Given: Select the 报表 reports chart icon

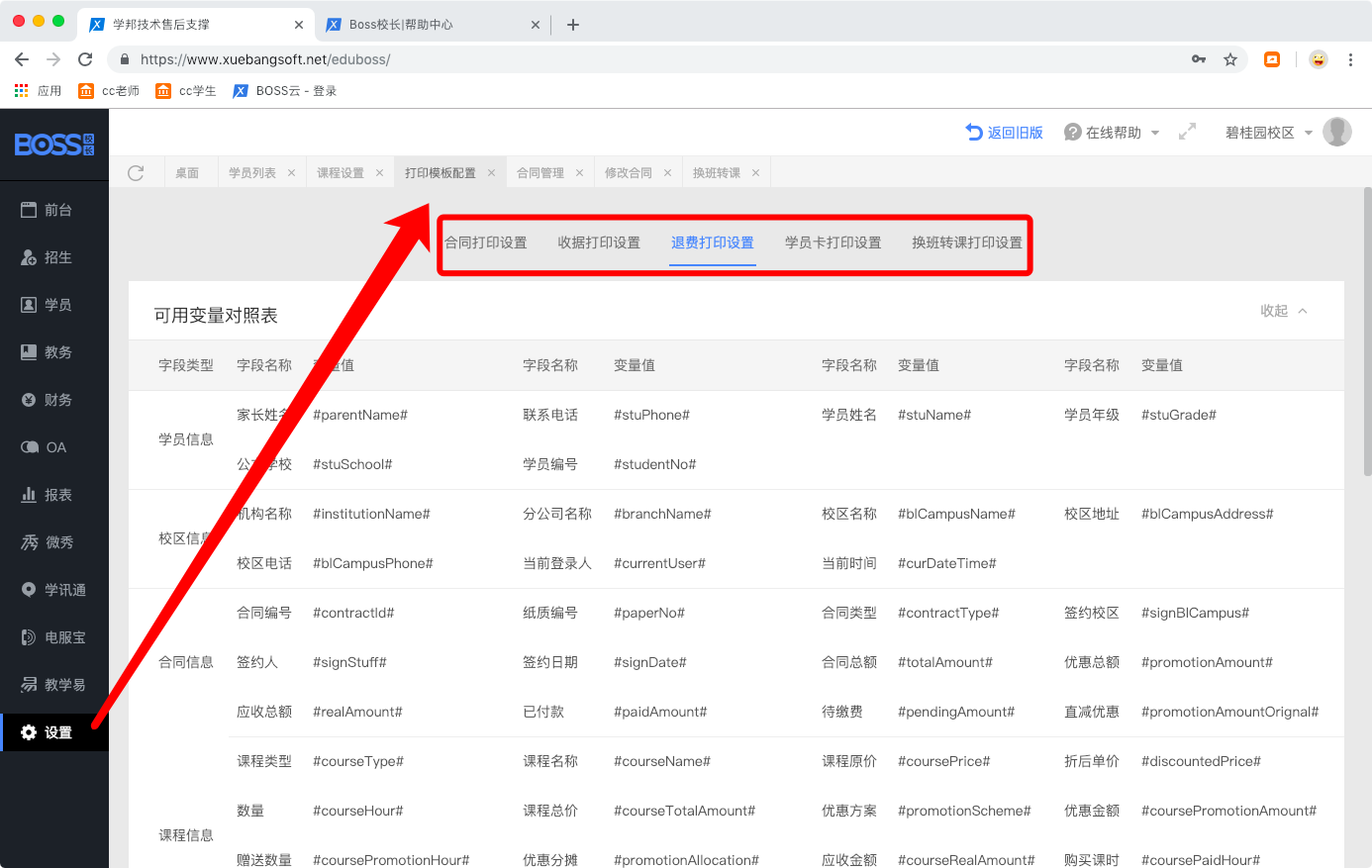Looking at the screenshot, I should [29, 495].
